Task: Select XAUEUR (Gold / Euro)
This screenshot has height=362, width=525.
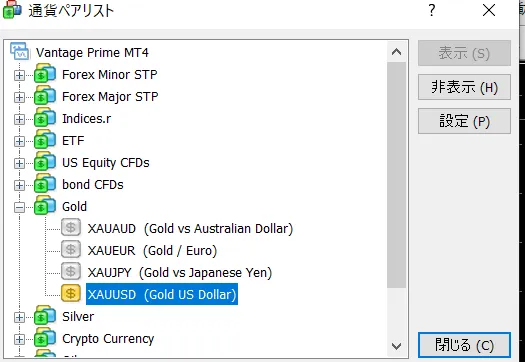Action: pyautogui.click(x=152, y=250)
